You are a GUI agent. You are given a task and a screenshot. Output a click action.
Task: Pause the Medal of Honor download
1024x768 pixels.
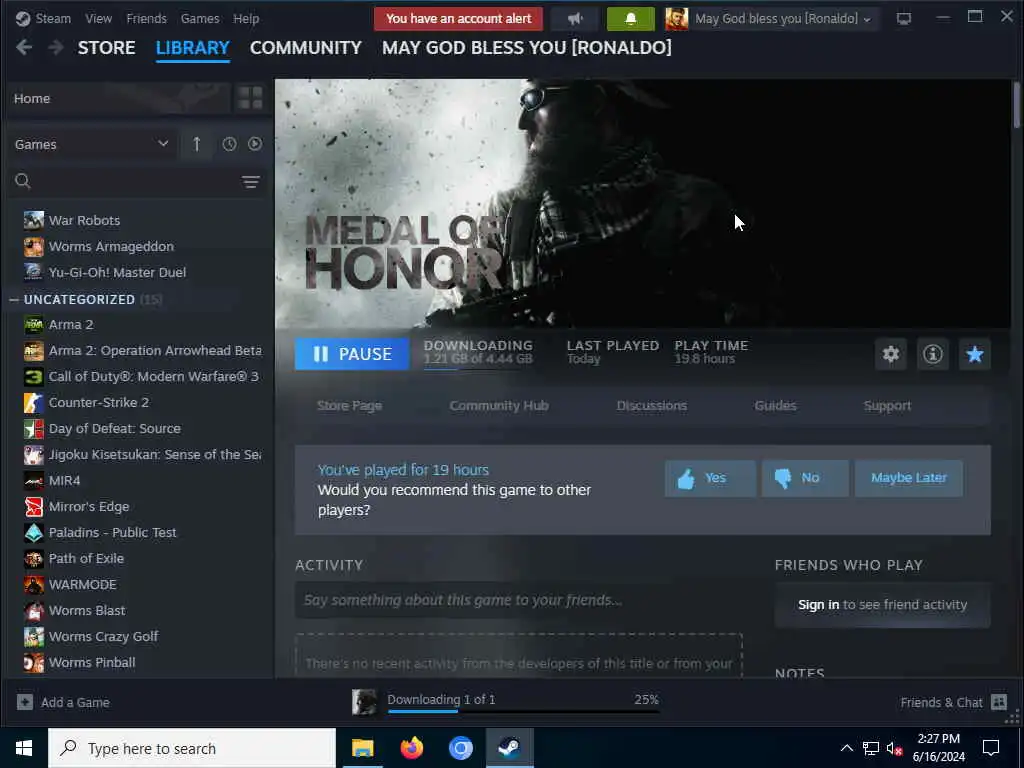(x=352, y=354)
